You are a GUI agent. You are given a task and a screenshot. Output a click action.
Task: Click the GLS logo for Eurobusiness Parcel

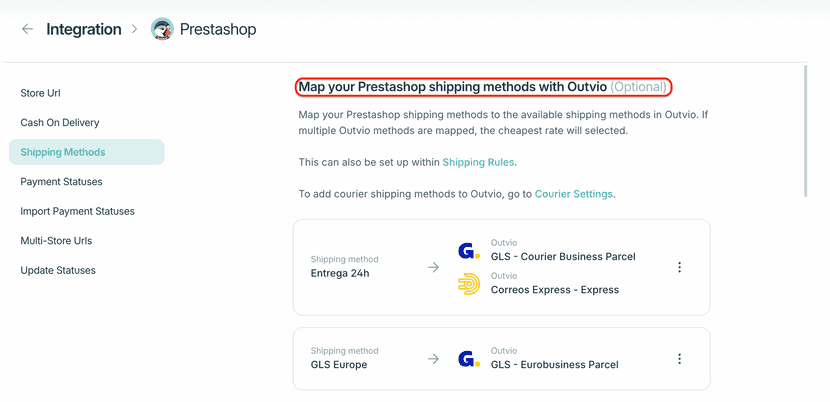tap(468, 358)
